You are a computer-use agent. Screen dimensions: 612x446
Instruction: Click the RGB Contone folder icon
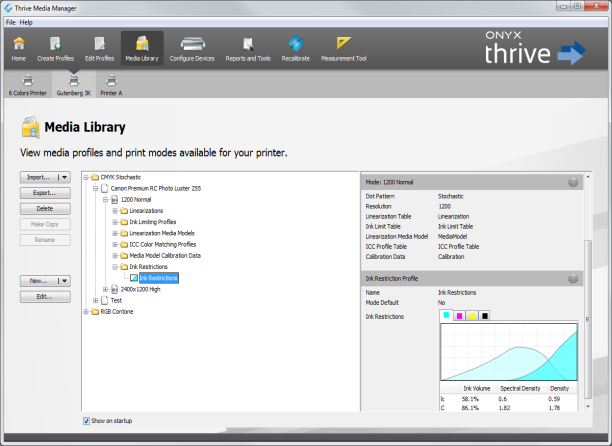tap(95, 312)
